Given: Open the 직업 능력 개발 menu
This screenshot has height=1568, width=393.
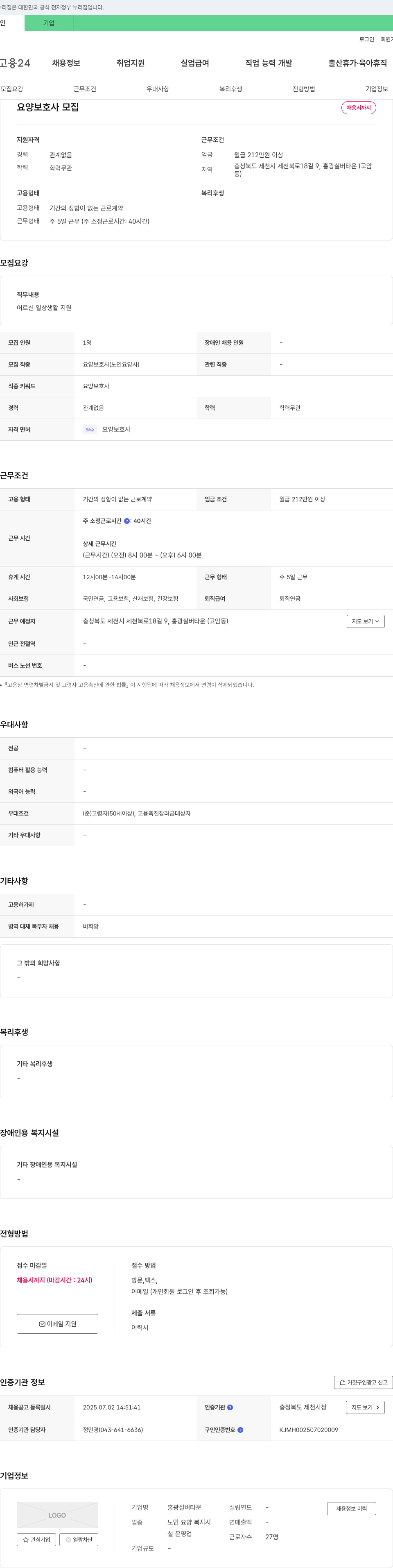Looking at the screenshot, I should tap(268, 63).
